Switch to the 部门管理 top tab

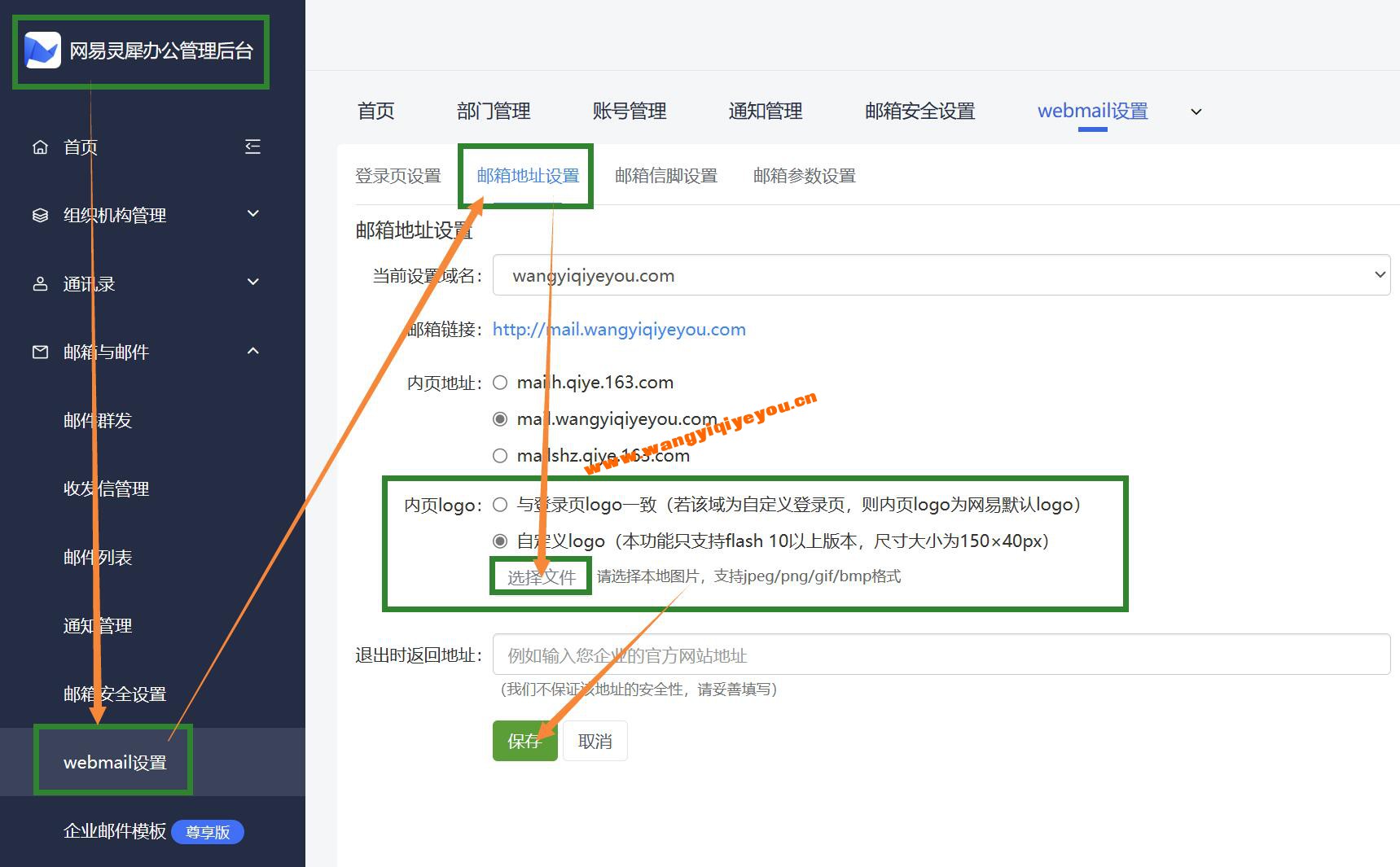(x=494, y=111)
